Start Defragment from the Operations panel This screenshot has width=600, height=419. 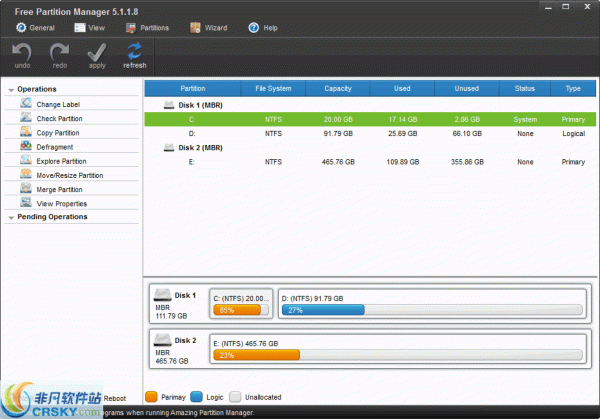[x=54, y=147]
